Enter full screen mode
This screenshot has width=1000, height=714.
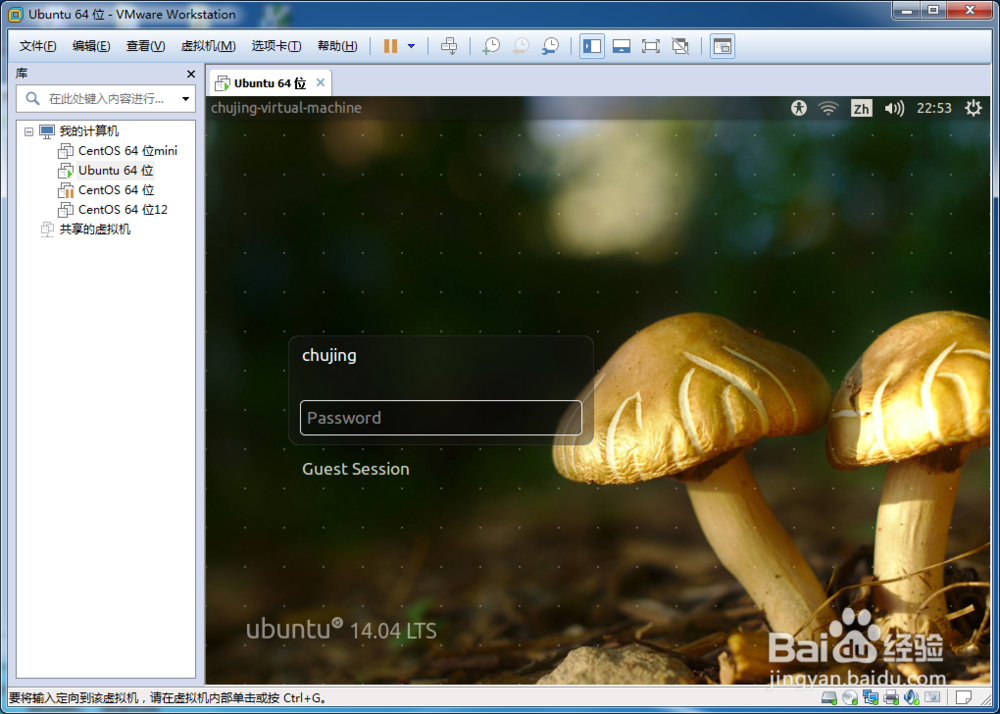651,46
